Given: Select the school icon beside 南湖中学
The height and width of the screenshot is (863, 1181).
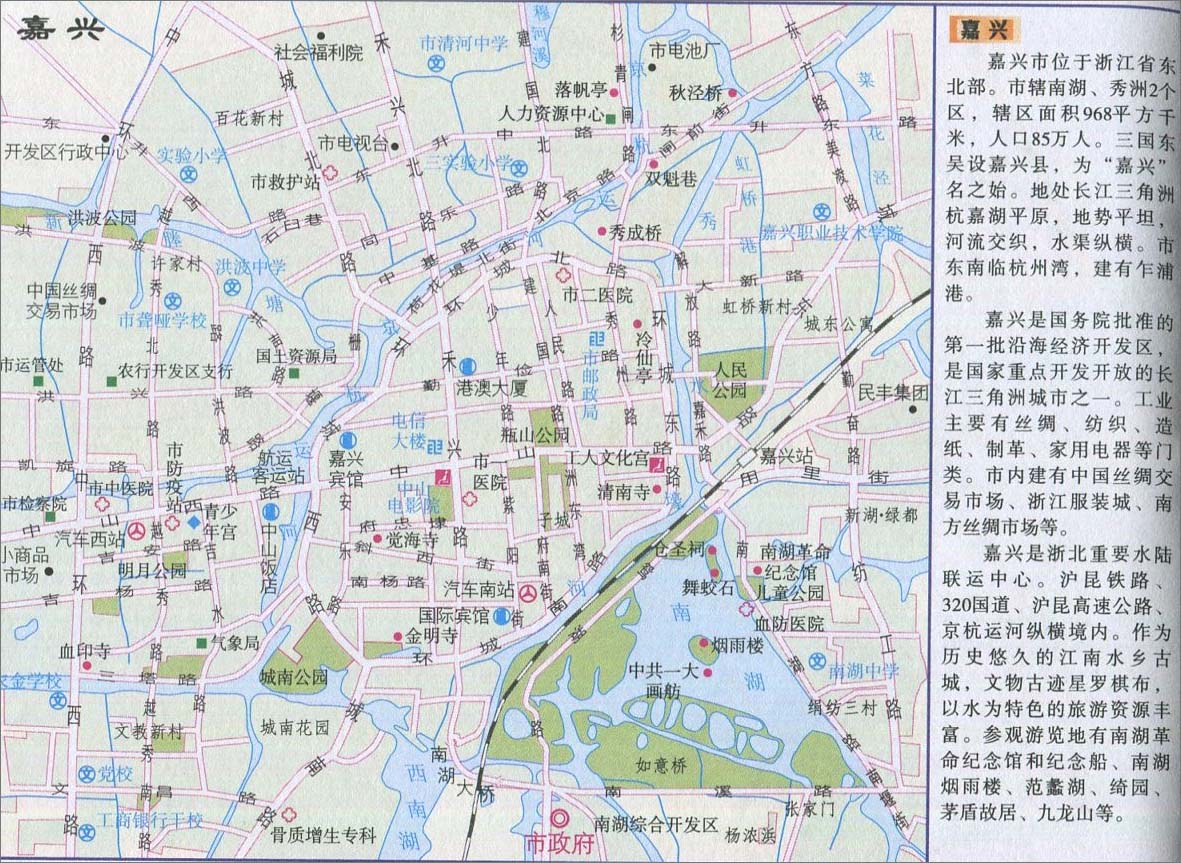Looking at the screenshot, I should [x=818, y=661].
